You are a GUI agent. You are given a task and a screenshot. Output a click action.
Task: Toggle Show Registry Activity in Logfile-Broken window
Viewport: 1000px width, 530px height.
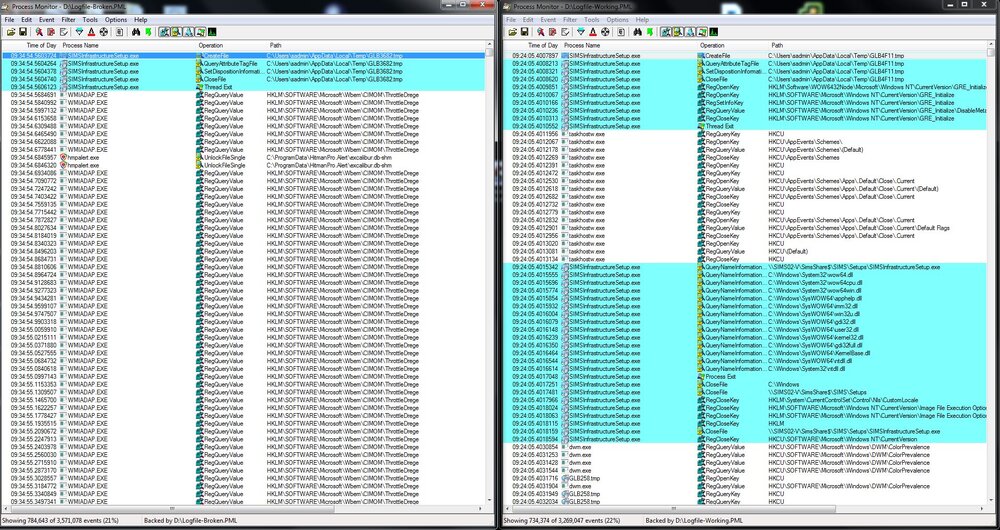[163, 32]
